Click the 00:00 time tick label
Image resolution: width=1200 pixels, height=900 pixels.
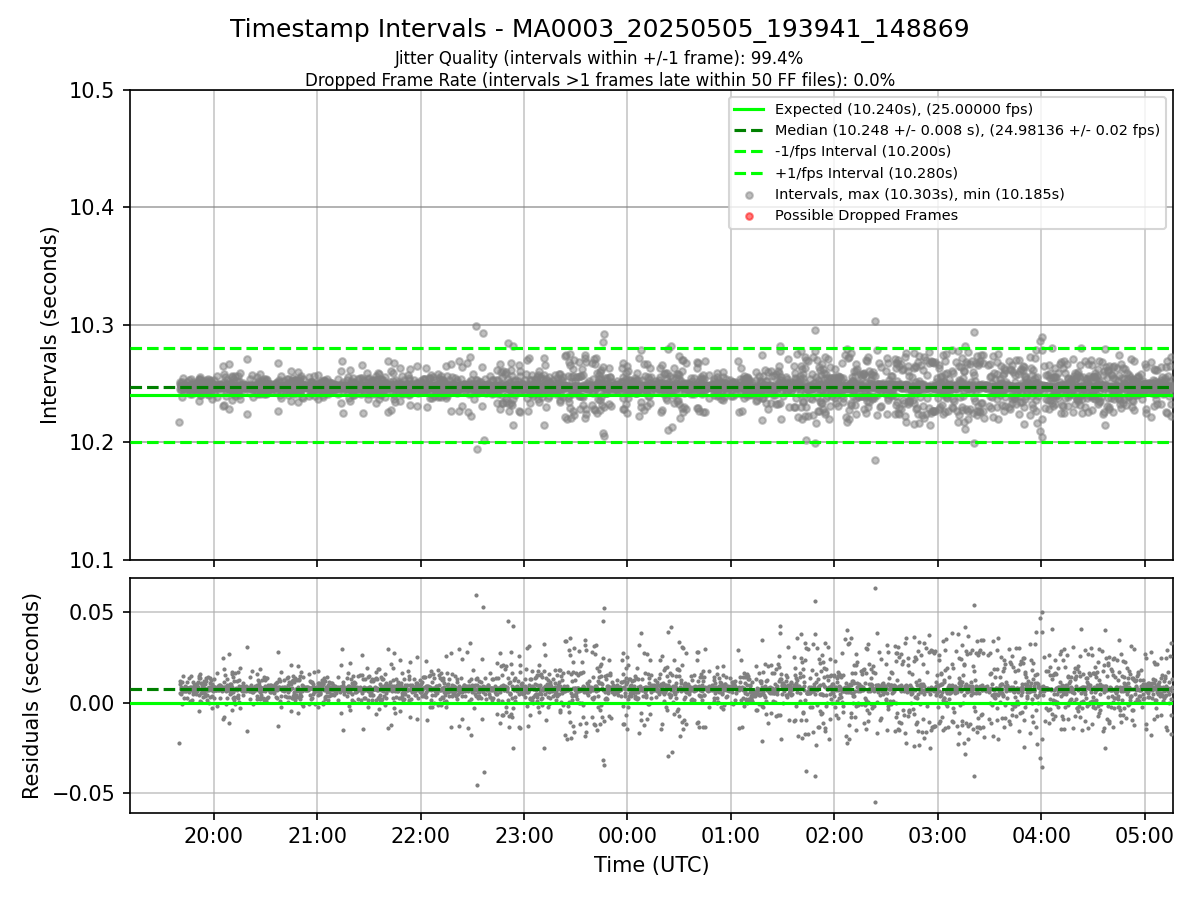coord(627,834)
